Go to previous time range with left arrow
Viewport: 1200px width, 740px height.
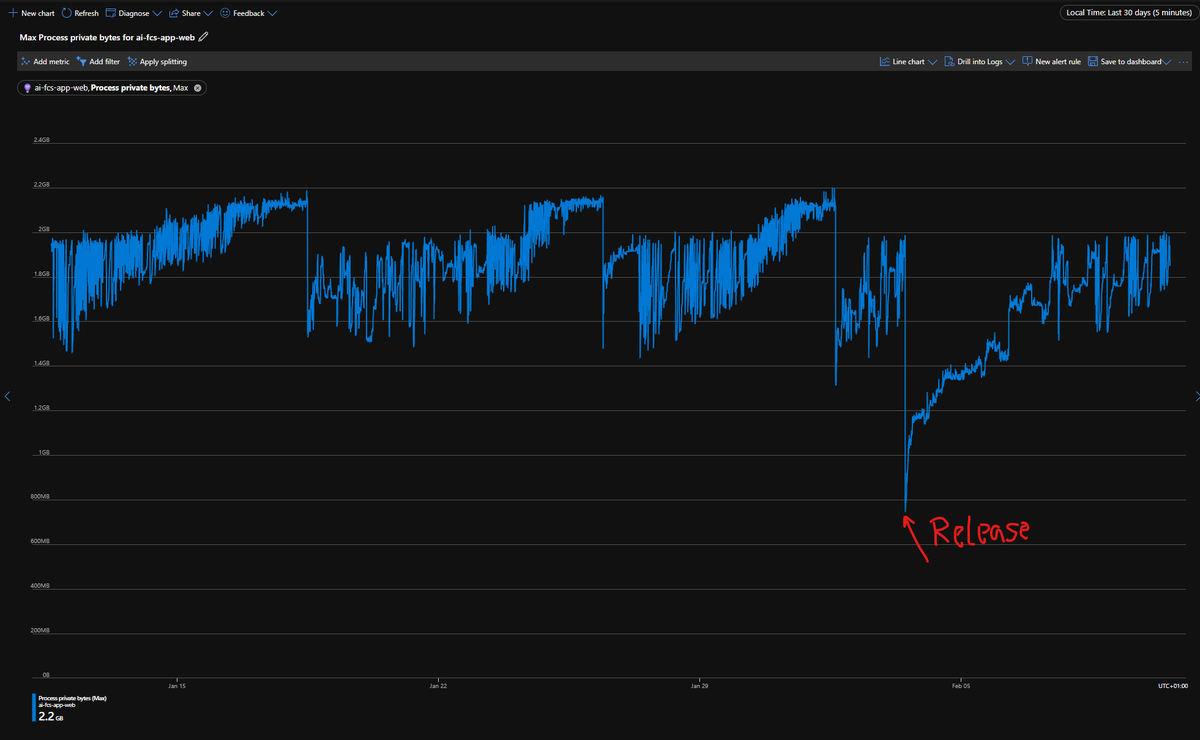(x=7, y=397)
